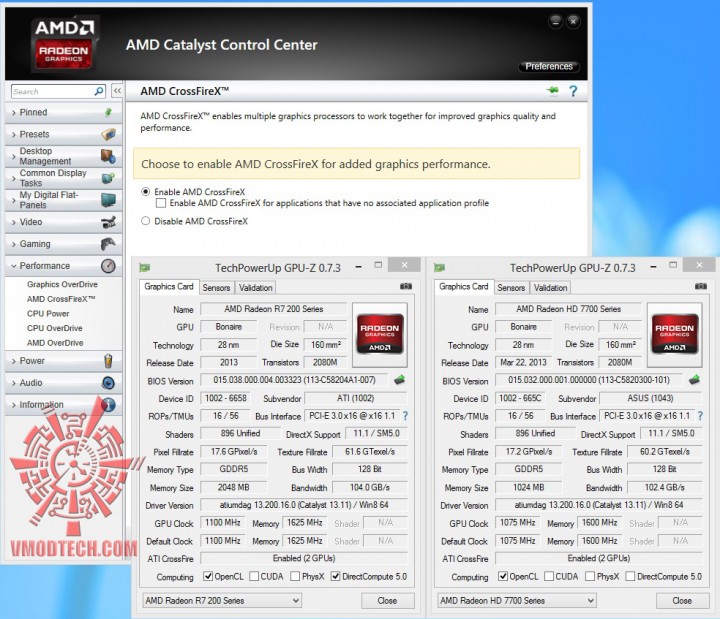Check CrossFireX for applications without profile

[x=161, y=203]
